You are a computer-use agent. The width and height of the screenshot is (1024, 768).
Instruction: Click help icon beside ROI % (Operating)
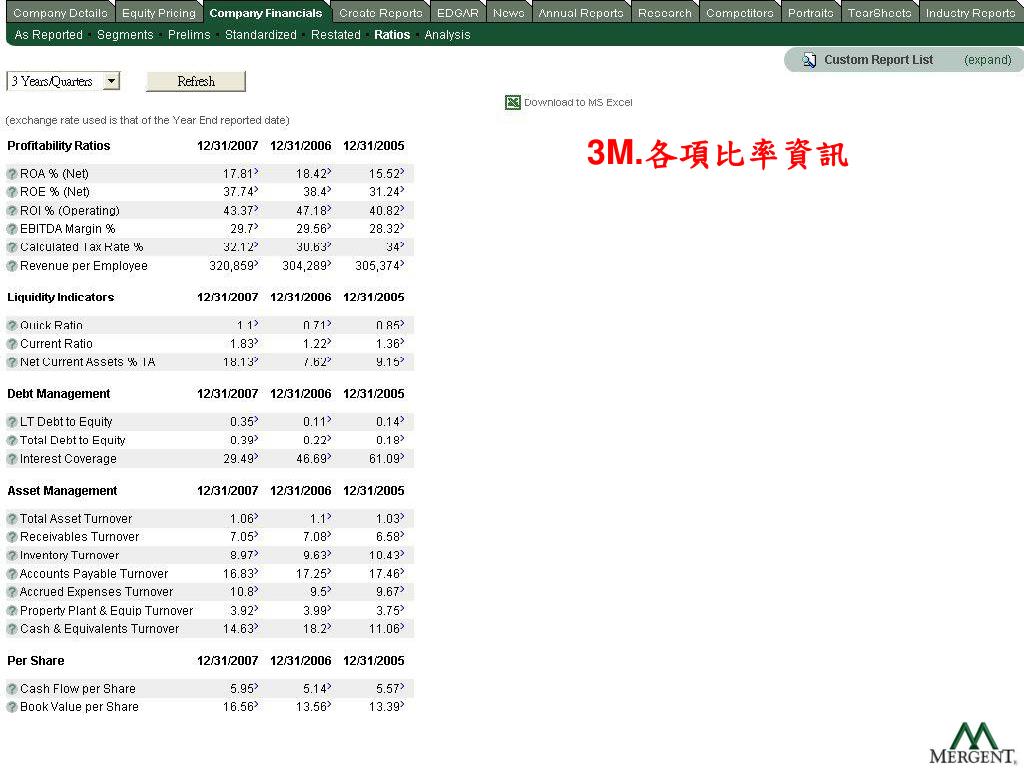(12, 211)
